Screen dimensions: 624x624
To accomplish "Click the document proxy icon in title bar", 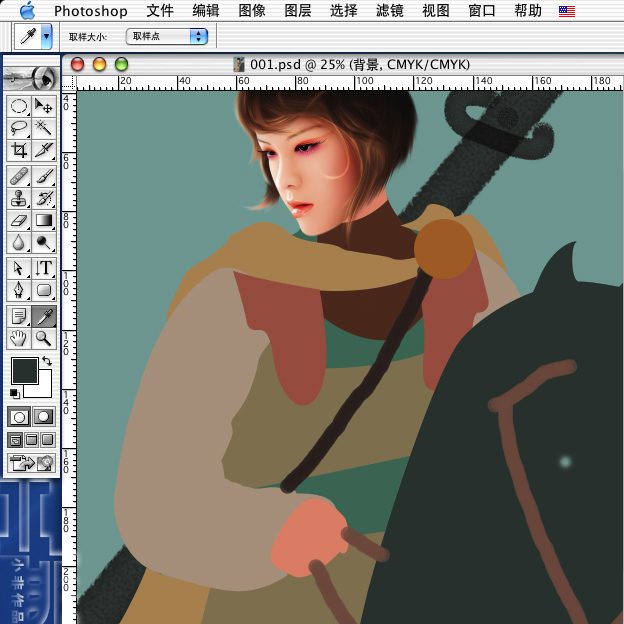I will (x=239, y=64).
